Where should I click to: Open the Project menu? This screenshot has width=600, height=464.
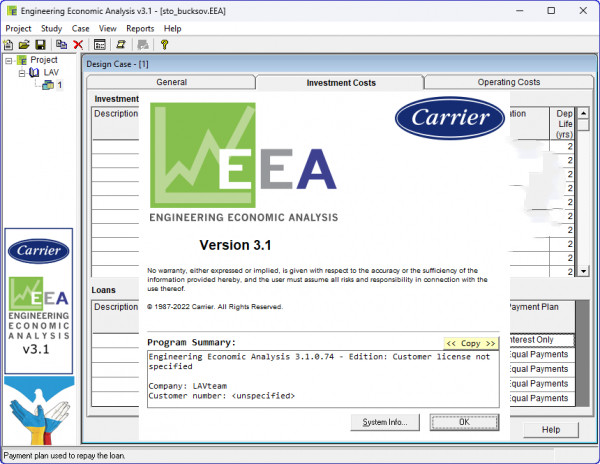tap(18, 29)
